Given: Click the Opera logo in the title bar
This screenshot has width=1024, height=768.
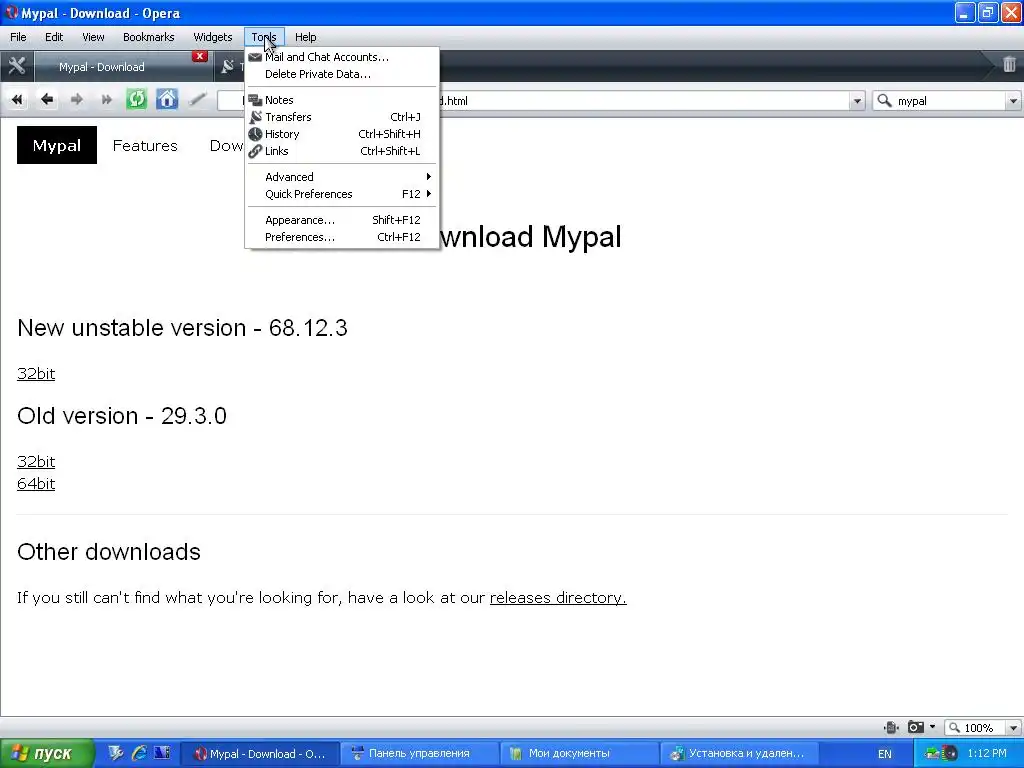Looking at the screenshot, I should (x=12, y=12).
